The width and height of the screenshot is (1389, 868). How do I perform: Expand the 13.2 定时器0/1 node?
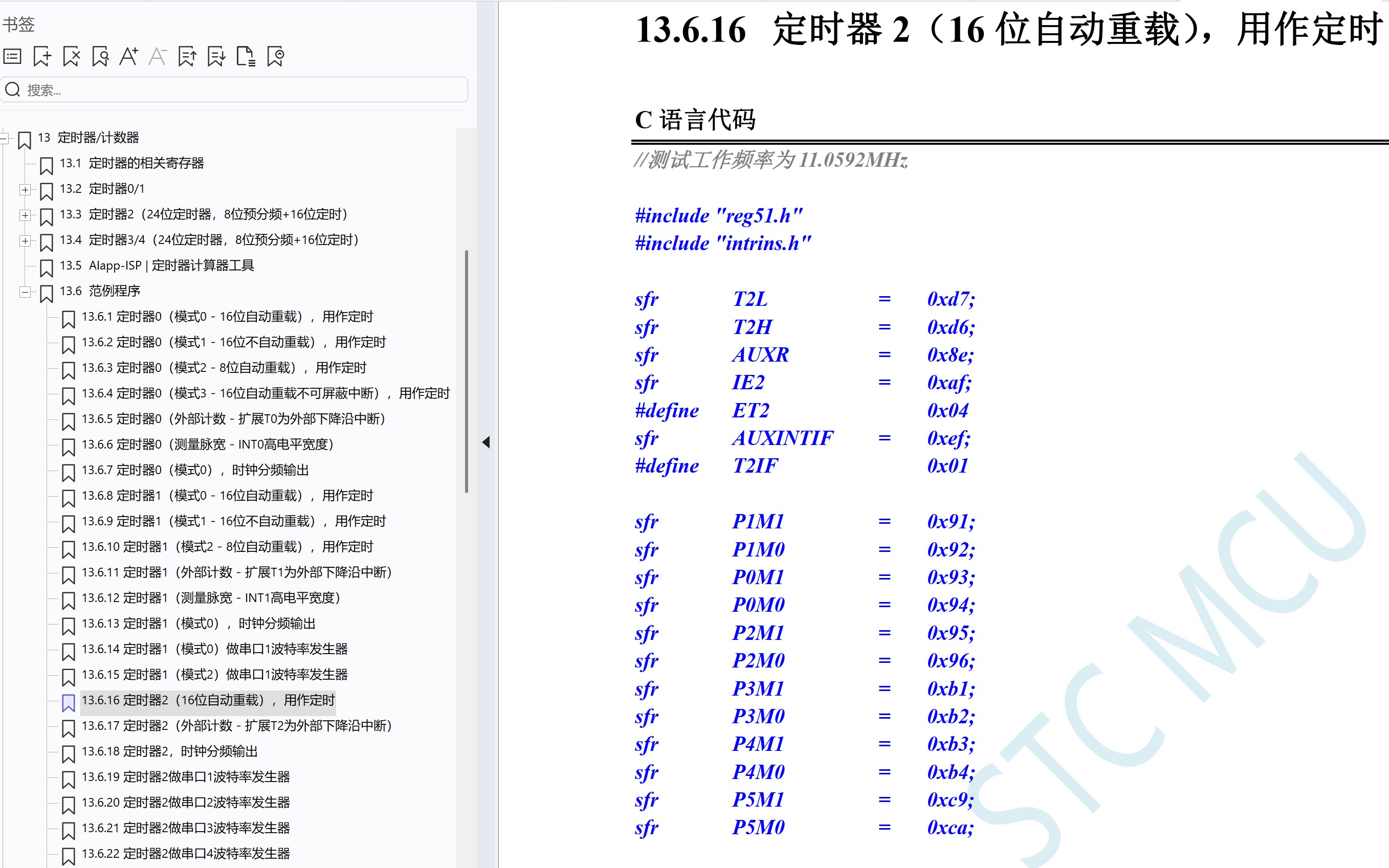pos(25,189)
